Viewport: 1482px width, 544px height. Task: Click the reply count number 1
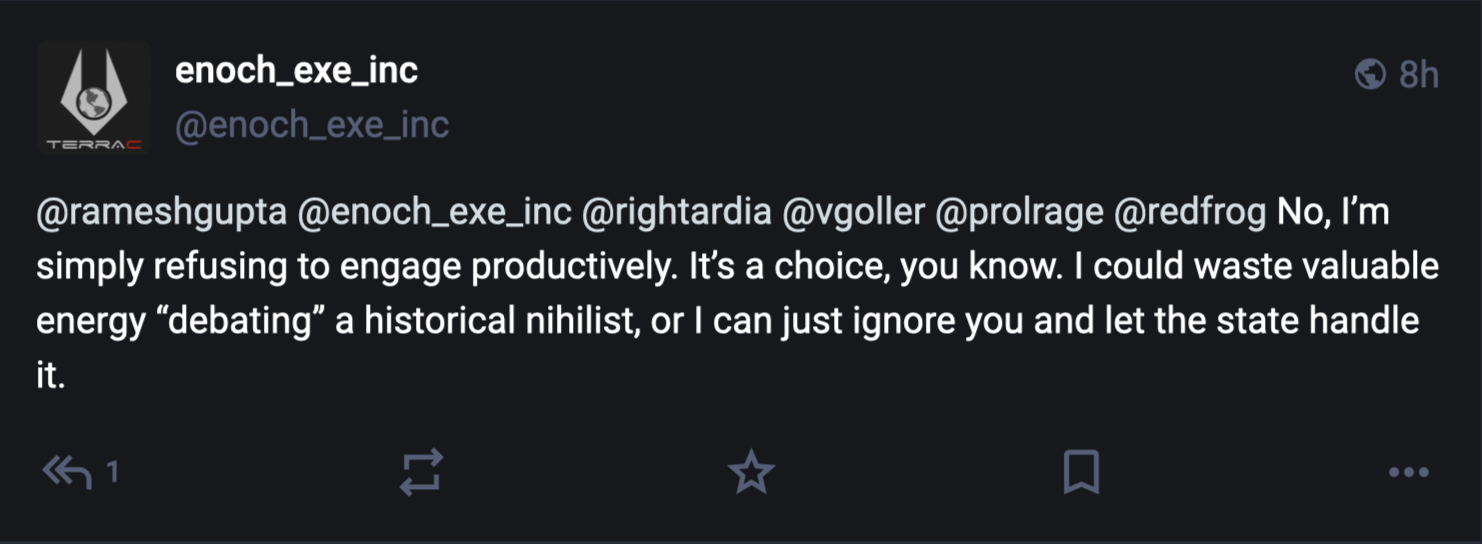pyautogui.click(x=113, y=472)
